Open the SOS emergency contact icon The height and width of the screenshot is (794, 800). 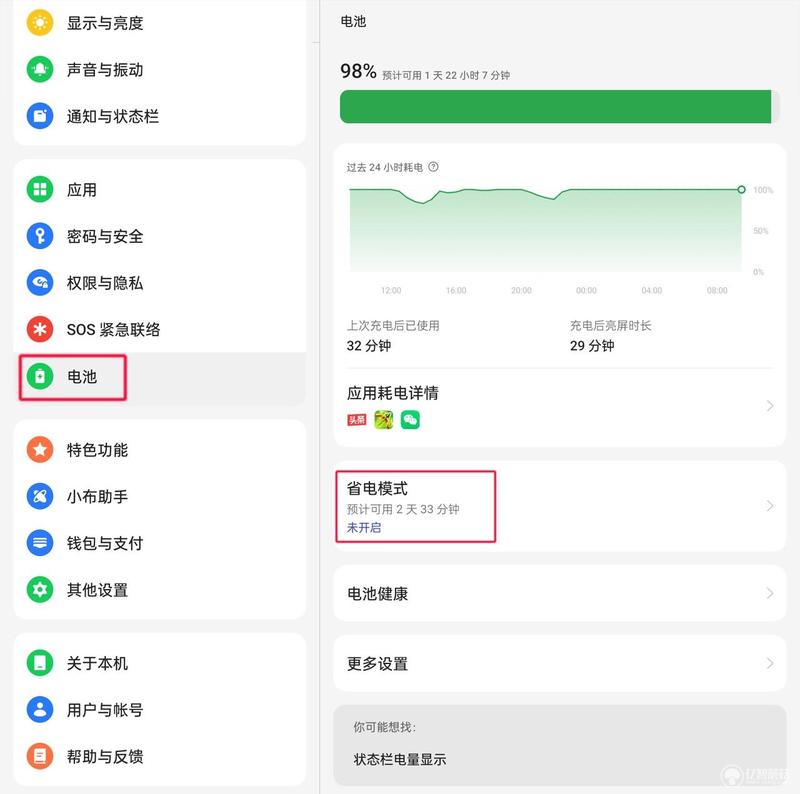[40, 329]
